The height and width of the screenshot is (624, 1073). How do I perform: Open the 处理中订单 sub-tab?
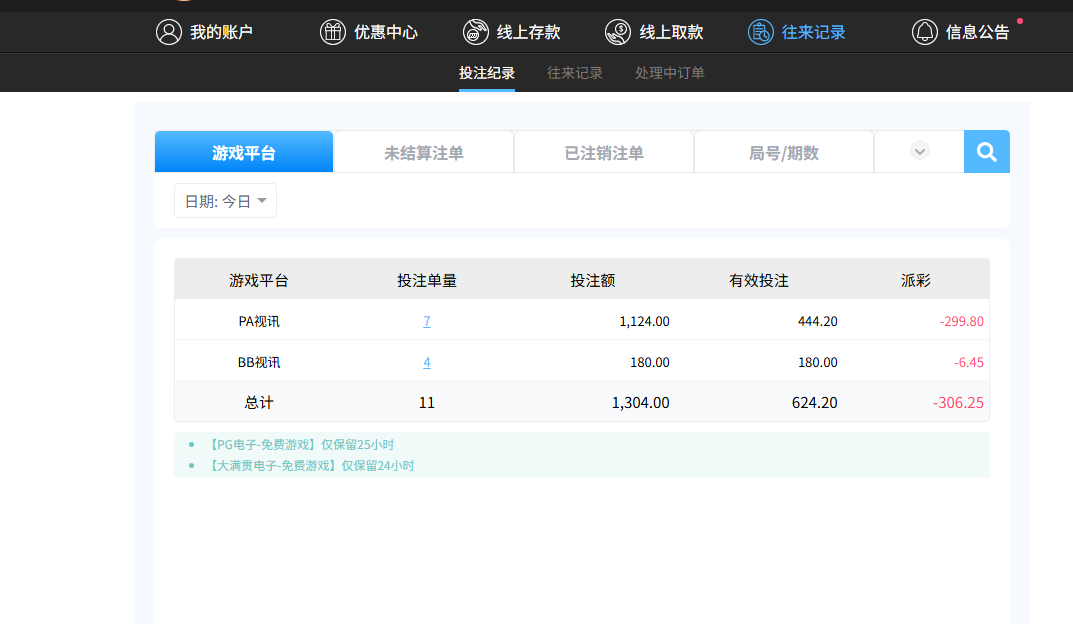point(670,73)
